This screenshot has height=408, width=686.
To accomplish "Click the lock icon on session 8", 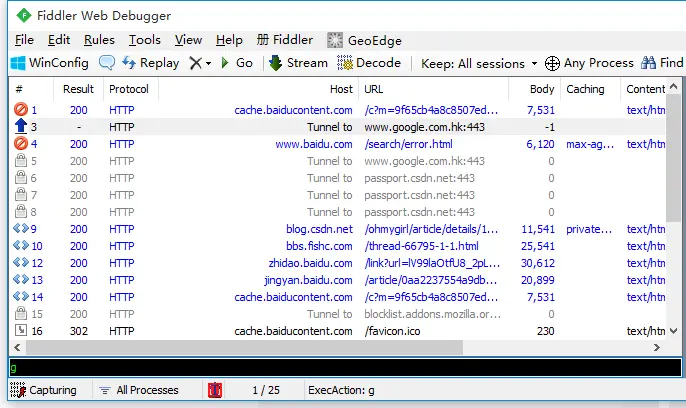I will coord(21,211).
